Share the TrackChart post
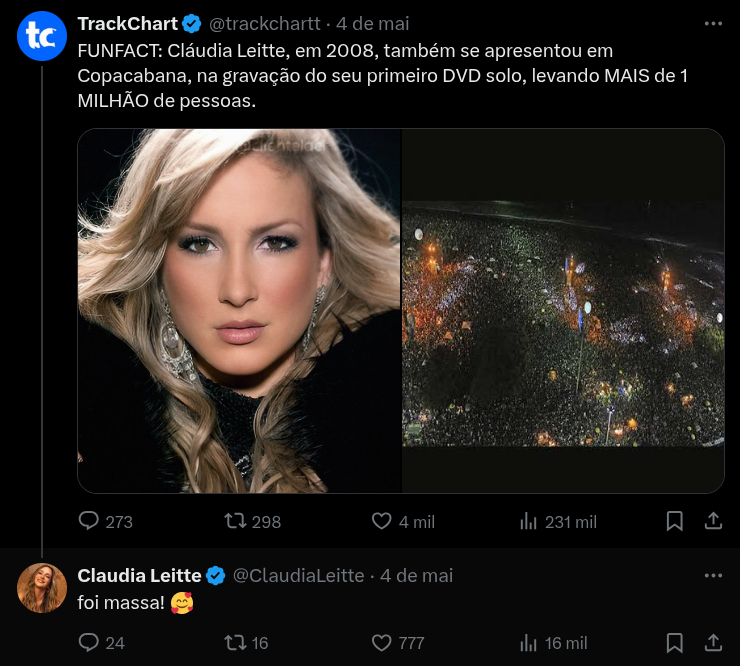 point(713,521)
